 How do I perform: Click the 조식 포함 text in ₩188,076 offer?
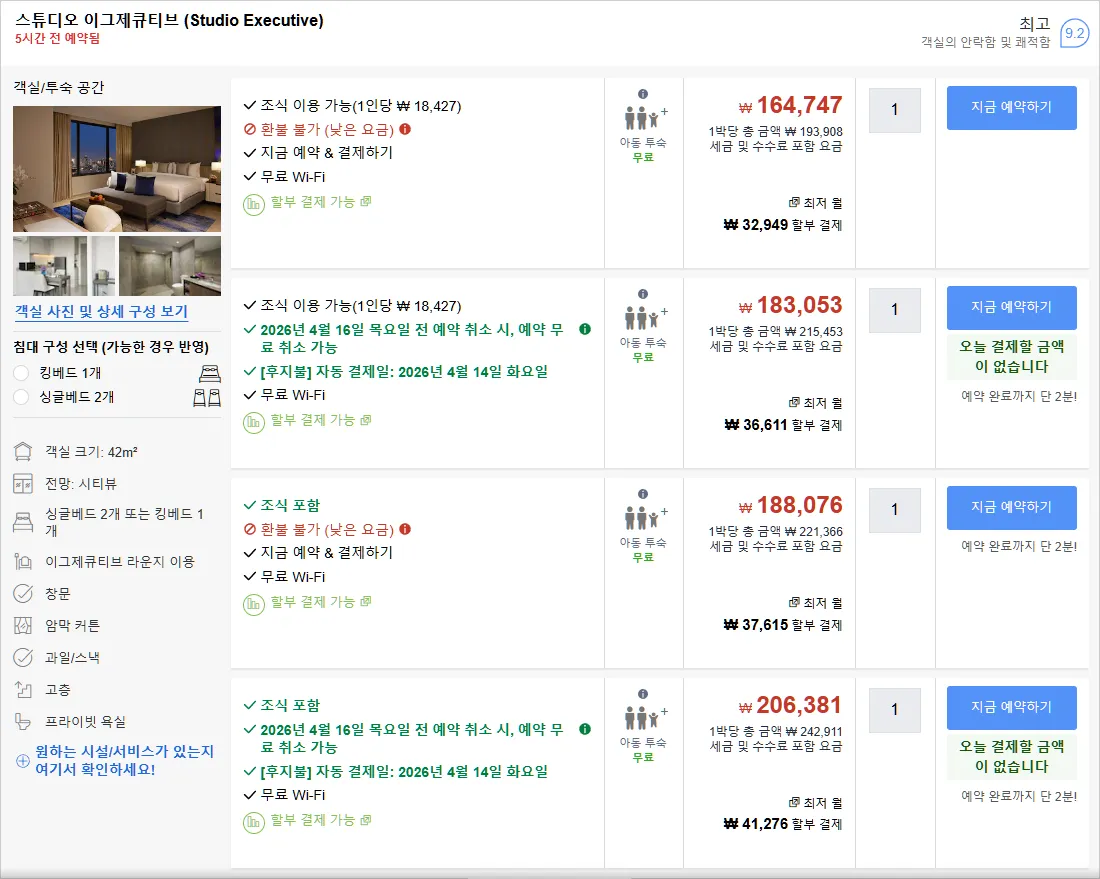coord(290,505)
